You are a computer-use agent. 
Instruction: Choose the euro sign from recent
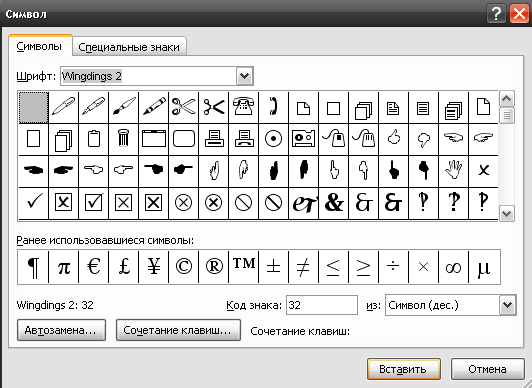94,267
